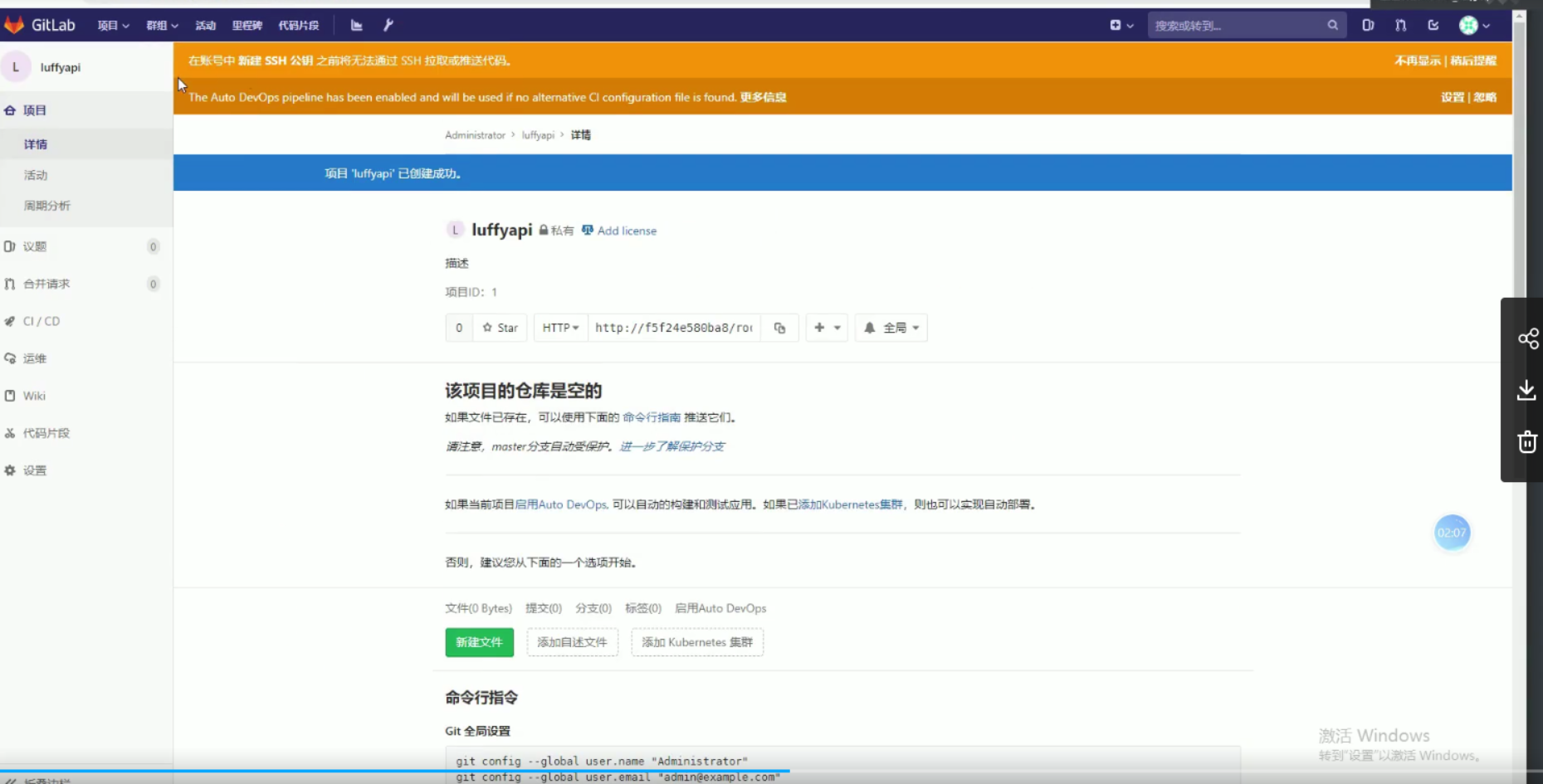Image resolution: width=1543 pixels, height=784 pixels.
Task: Select 项目 in the sidebar
Action: (x=34, y=110)
